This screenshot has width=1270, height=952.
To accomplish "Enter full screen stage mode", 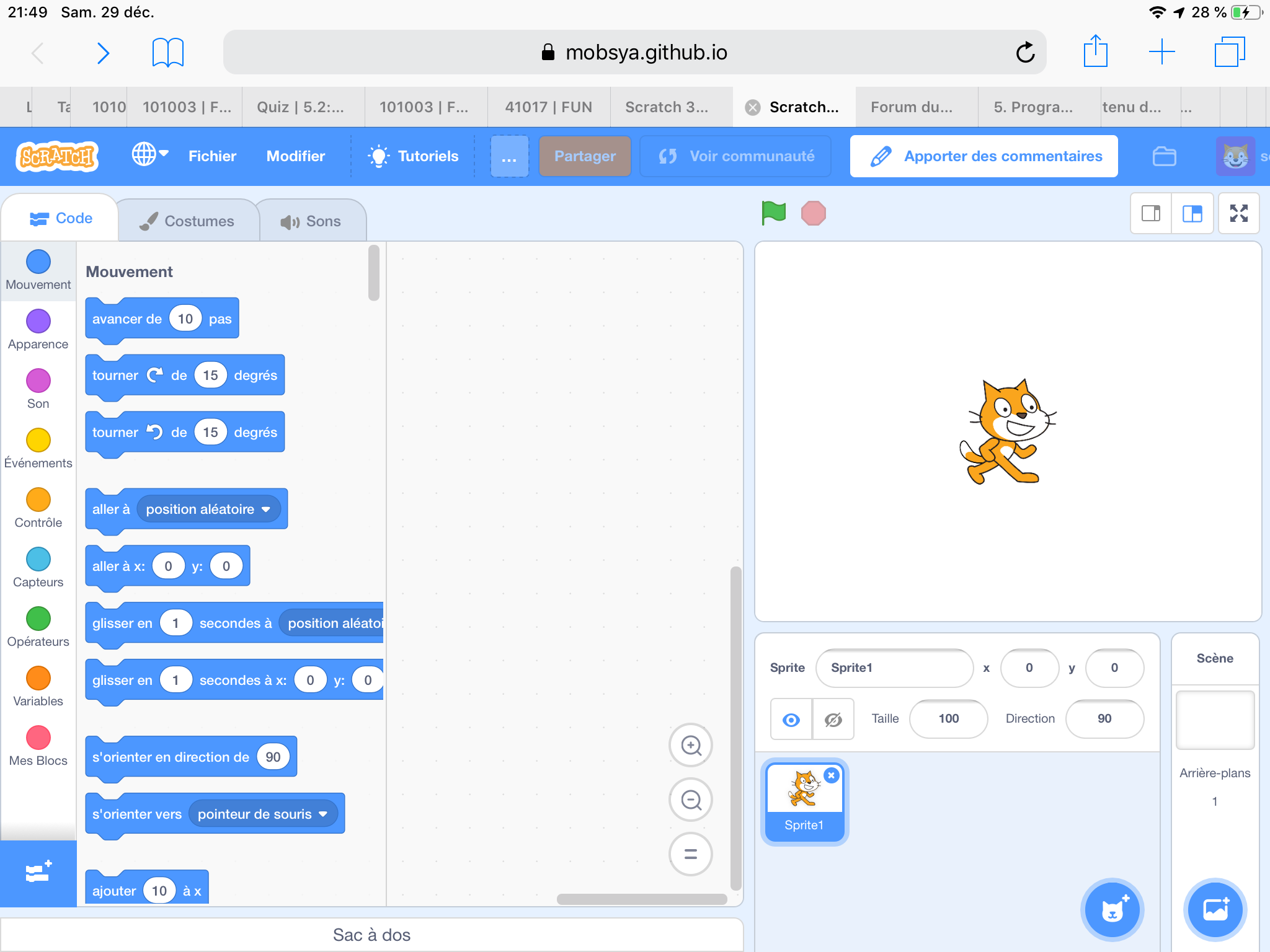I will (x=1238, y=213).
